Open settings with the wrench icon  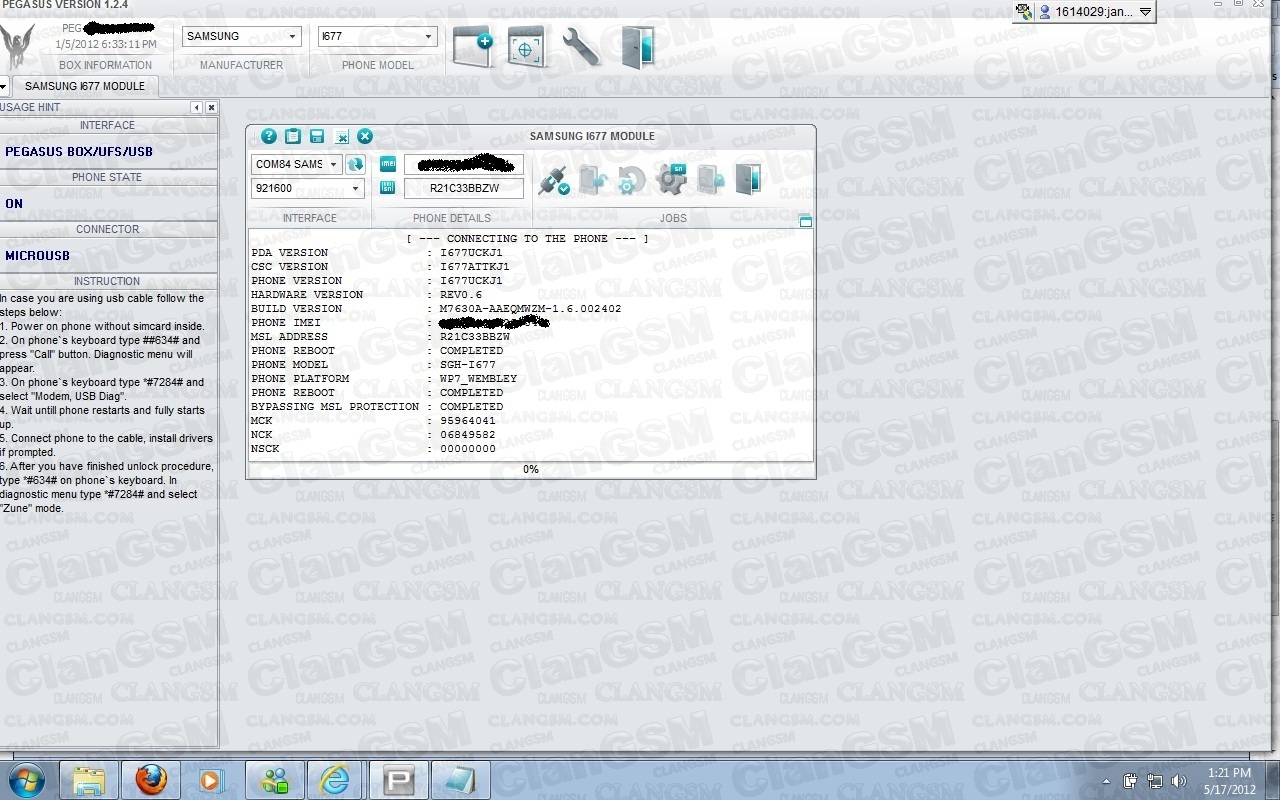581,47
